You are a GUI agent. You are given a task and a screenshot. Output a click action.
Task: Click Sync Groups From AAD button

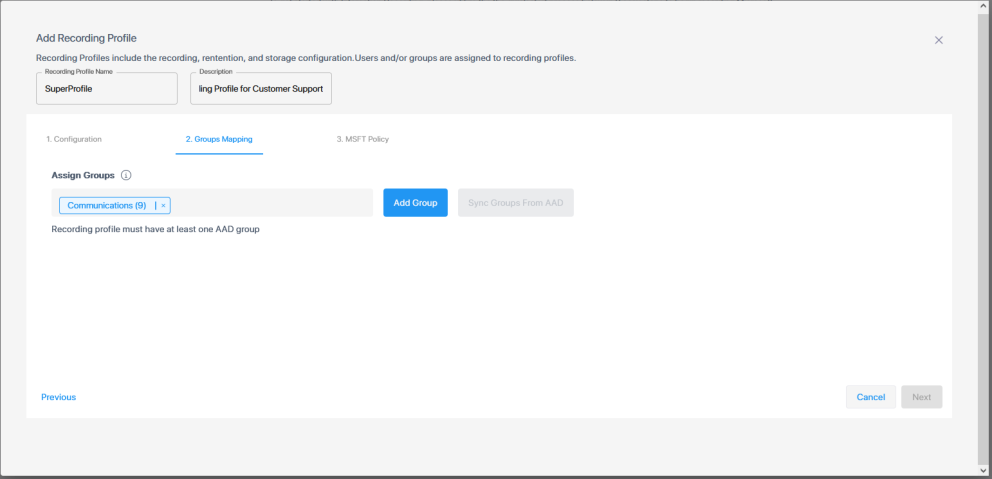pyautogui.click(x=515, y=203)
